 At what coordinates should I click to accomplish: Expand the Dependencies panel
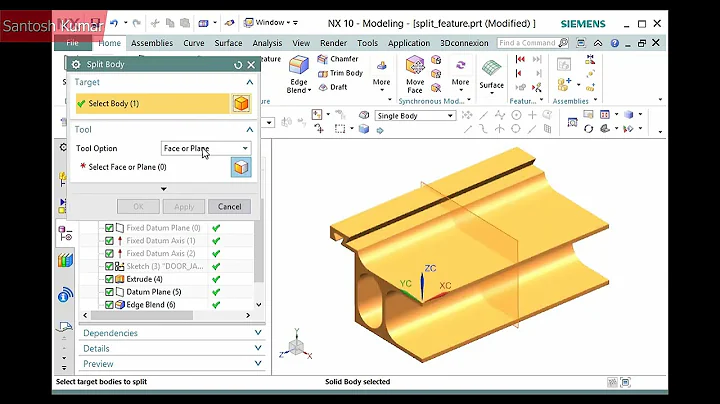pyautogui.click(x=258, y=332)
